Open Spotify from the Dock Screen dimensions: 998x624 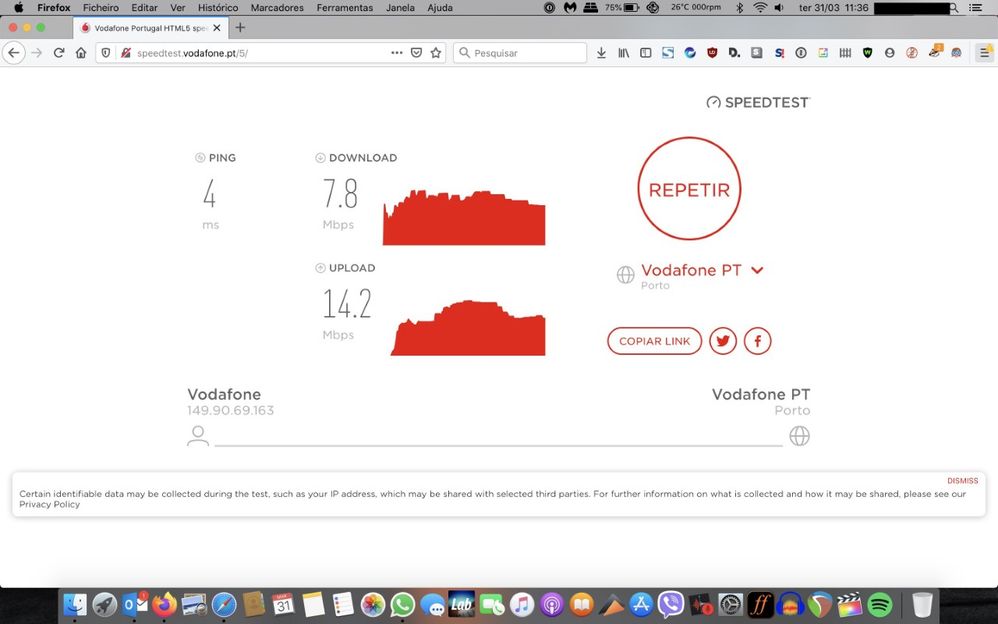[880, 604]
